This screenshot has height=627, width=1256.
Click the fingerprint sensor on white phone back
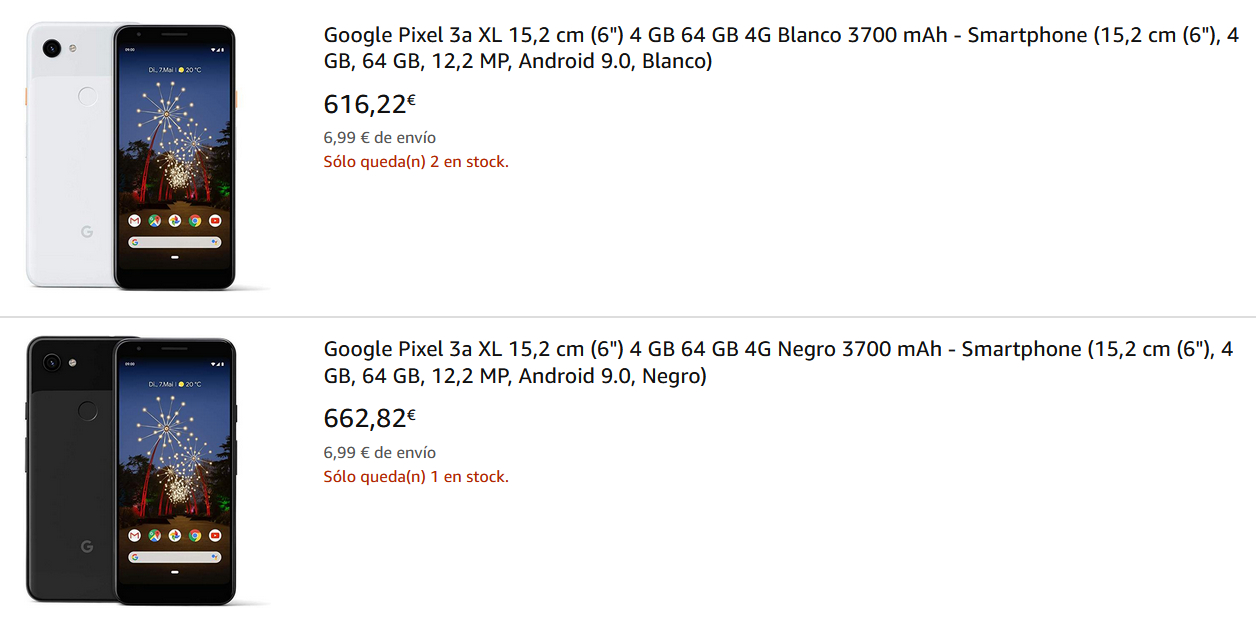point(88,97)
